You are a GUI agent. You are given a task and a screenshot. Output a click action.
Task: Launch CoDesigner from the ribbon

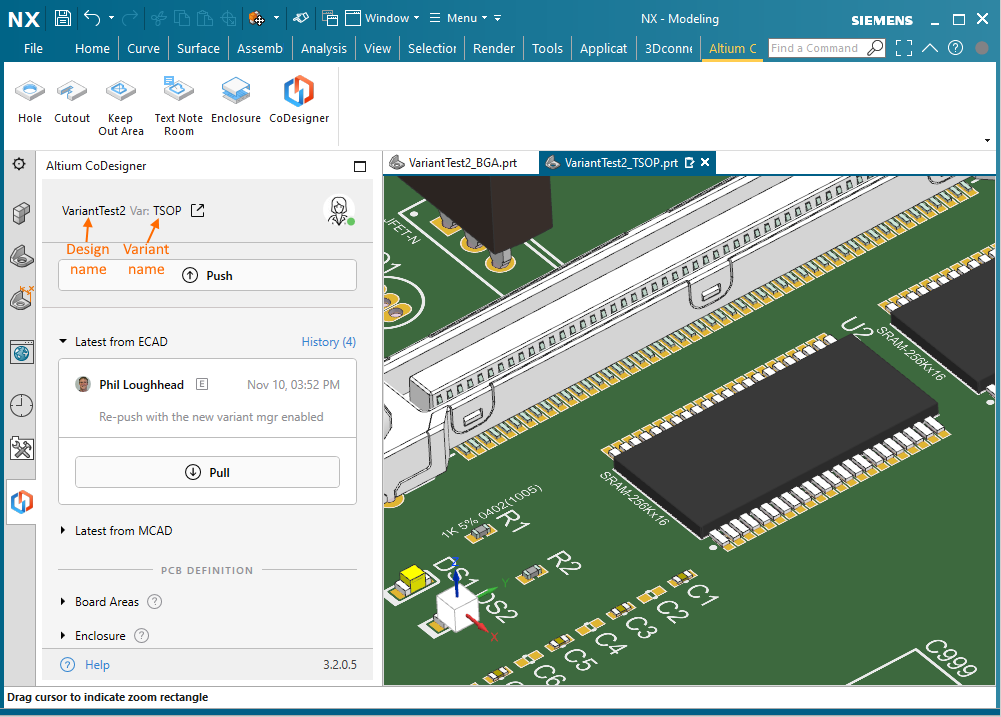[299, 101]
